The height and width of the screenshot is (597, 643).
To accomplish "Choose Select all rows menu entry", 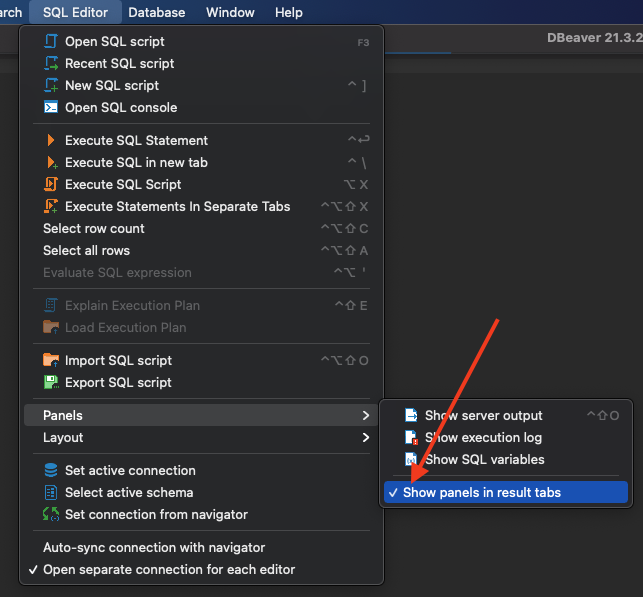I will point(201,251).
